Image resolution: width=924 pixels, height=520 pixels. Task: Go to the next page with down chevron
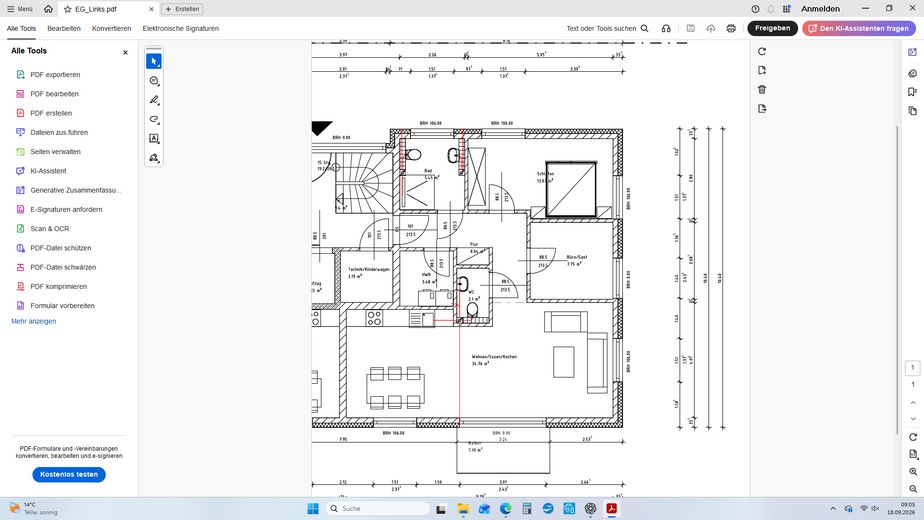913,419
